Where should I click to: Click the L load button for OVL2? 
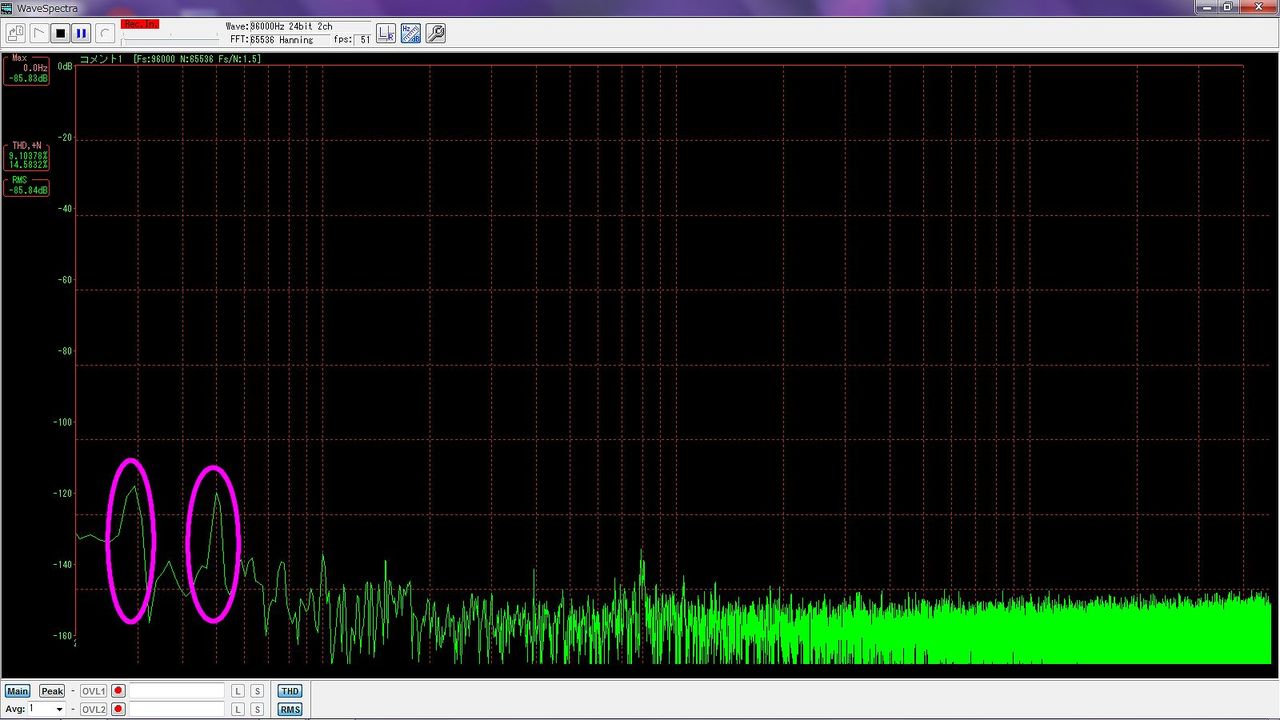pos(238,709)
